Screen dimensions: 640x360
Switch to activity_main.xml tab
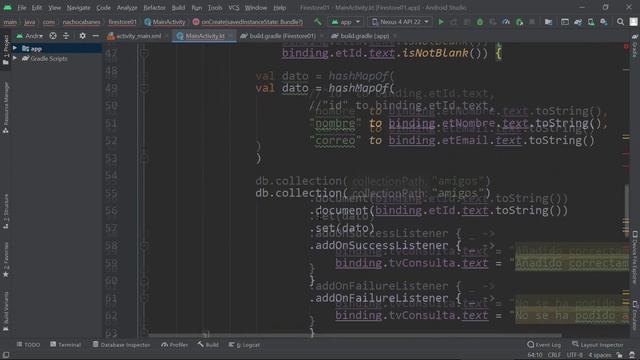pos(138,36)
